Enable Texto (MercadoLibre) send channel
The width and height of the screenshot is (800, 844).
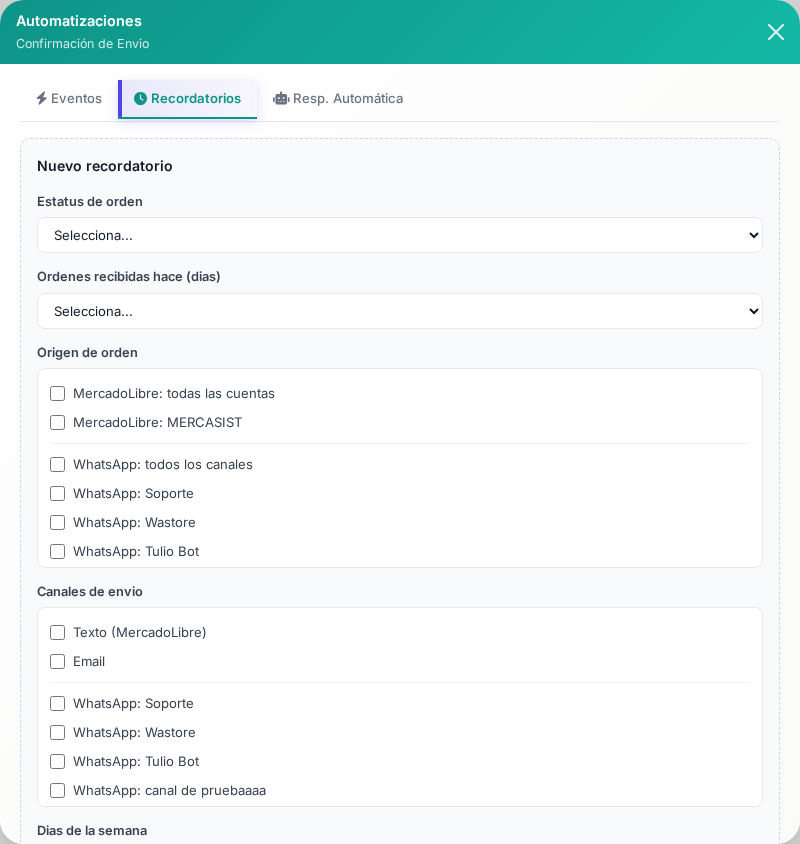58,633
